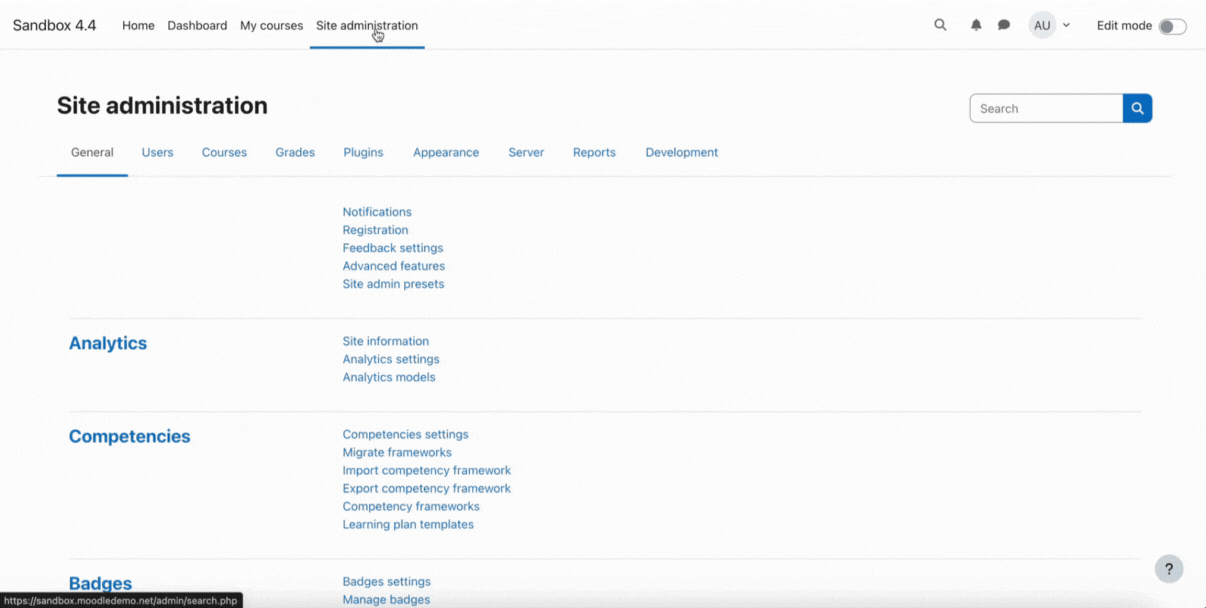Viewport: 1206px width, 608px height.
Task: Toggle the Edit mode switch
Action: (1172, 26)
